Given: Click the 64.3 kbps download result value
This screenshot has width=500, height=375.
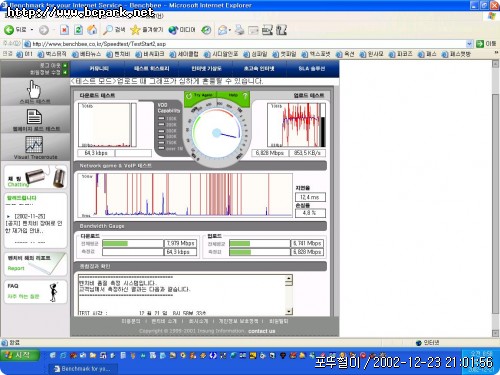Looking at the screenshot, I should (96, 153).
